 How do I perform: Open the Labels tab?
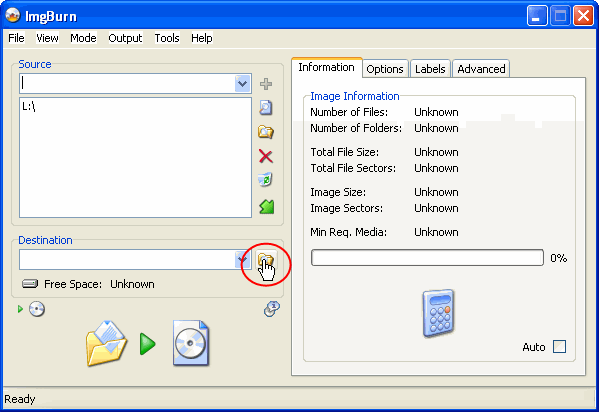click(430, 69)
